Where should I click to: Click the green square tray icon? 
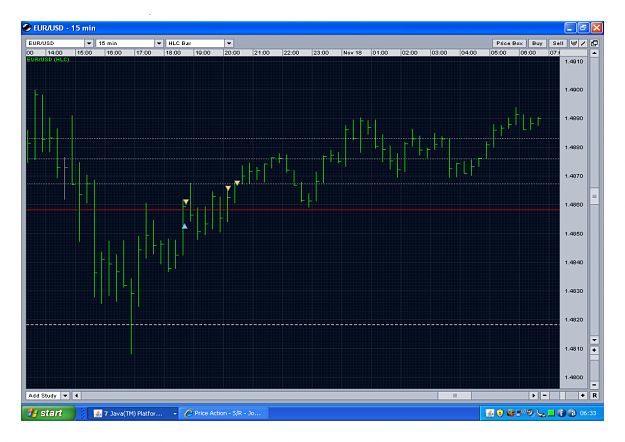551,413
